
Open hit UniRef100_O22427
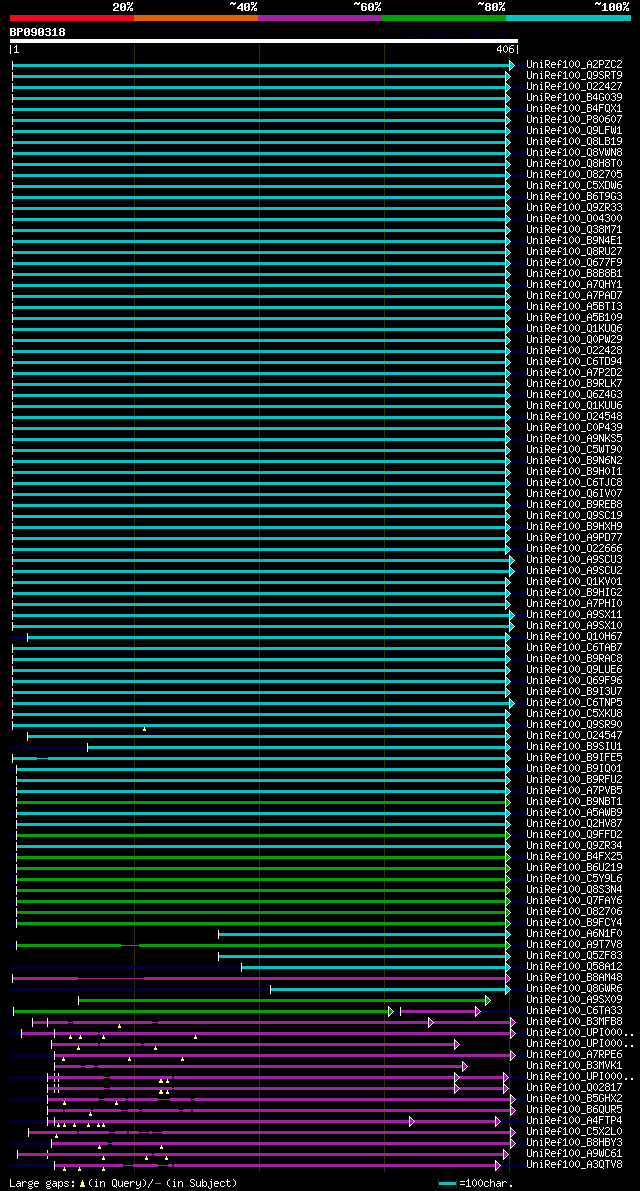click(574, 87)
